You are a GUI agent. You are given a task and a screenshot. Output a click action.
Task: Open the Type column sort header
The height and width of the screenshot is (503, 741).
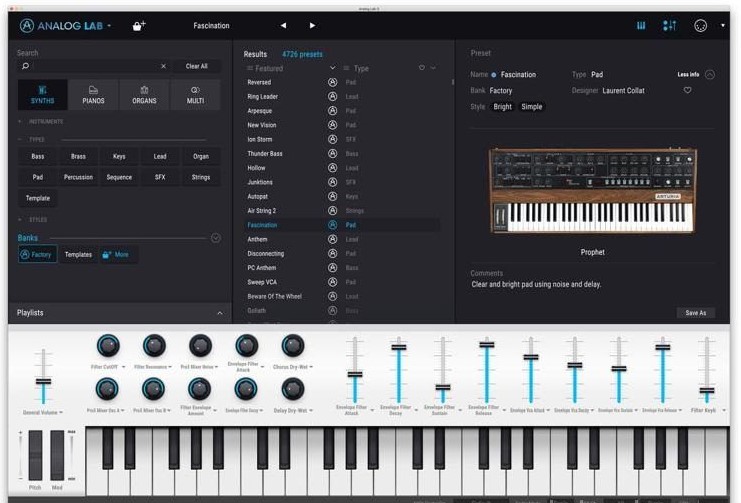coord(361,68)
